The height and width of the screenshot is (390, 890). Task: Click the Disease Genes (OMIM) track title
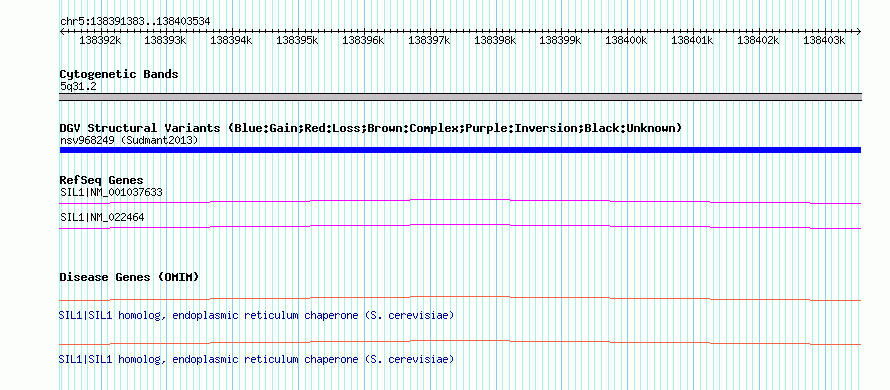pos(129,277)
